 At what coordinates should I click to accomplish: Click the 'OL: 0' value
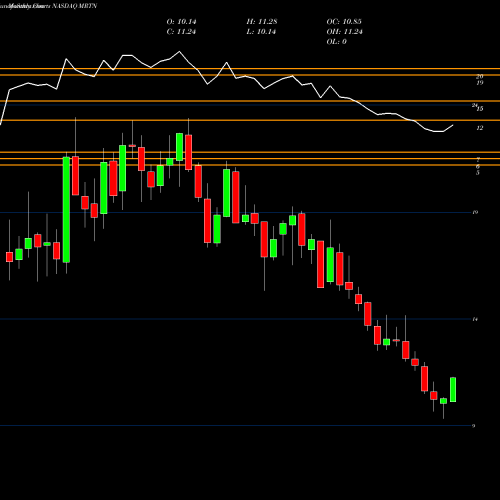click(337, 42)
